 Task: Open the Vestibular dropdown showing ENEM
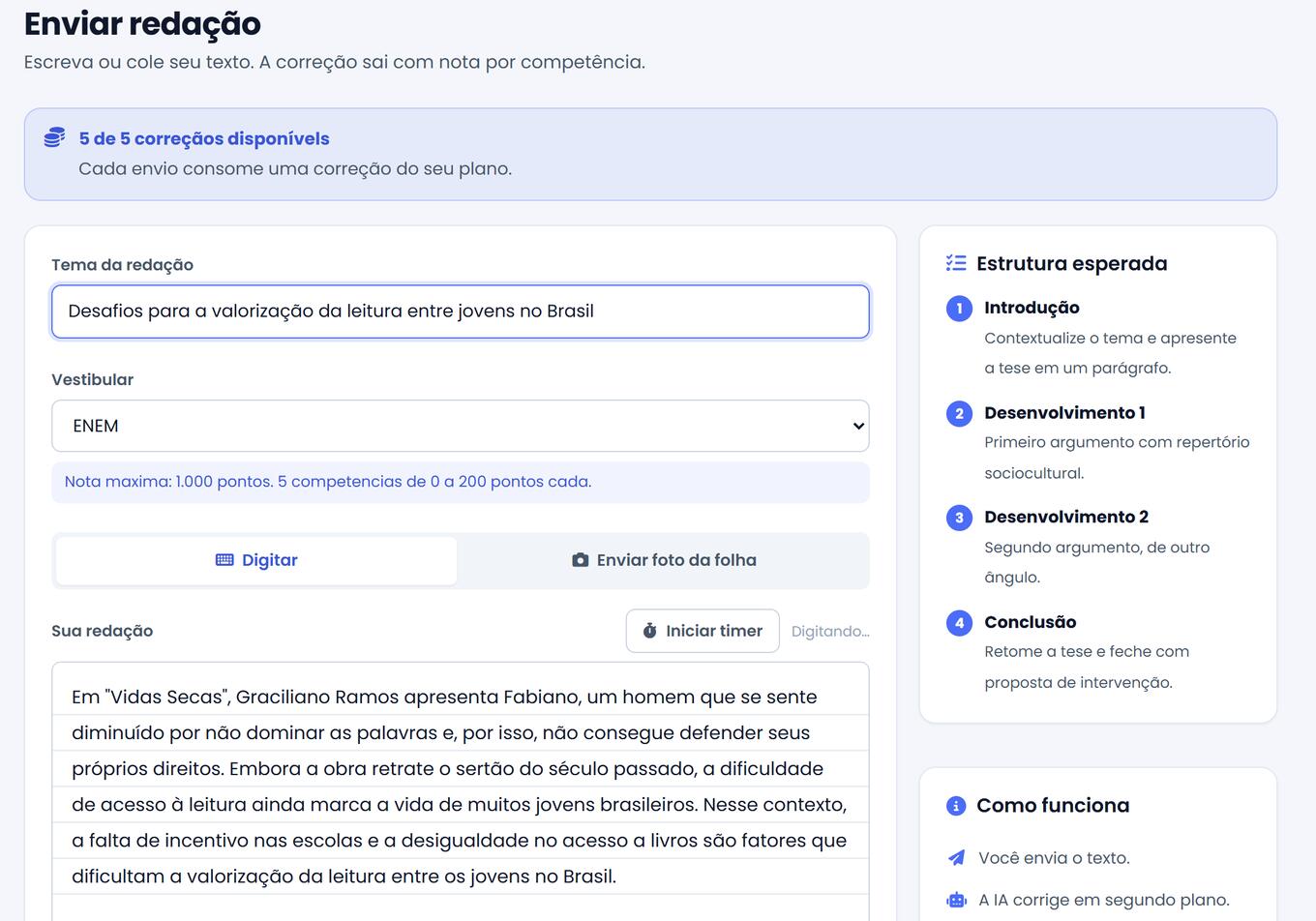[x=461, y=426]
